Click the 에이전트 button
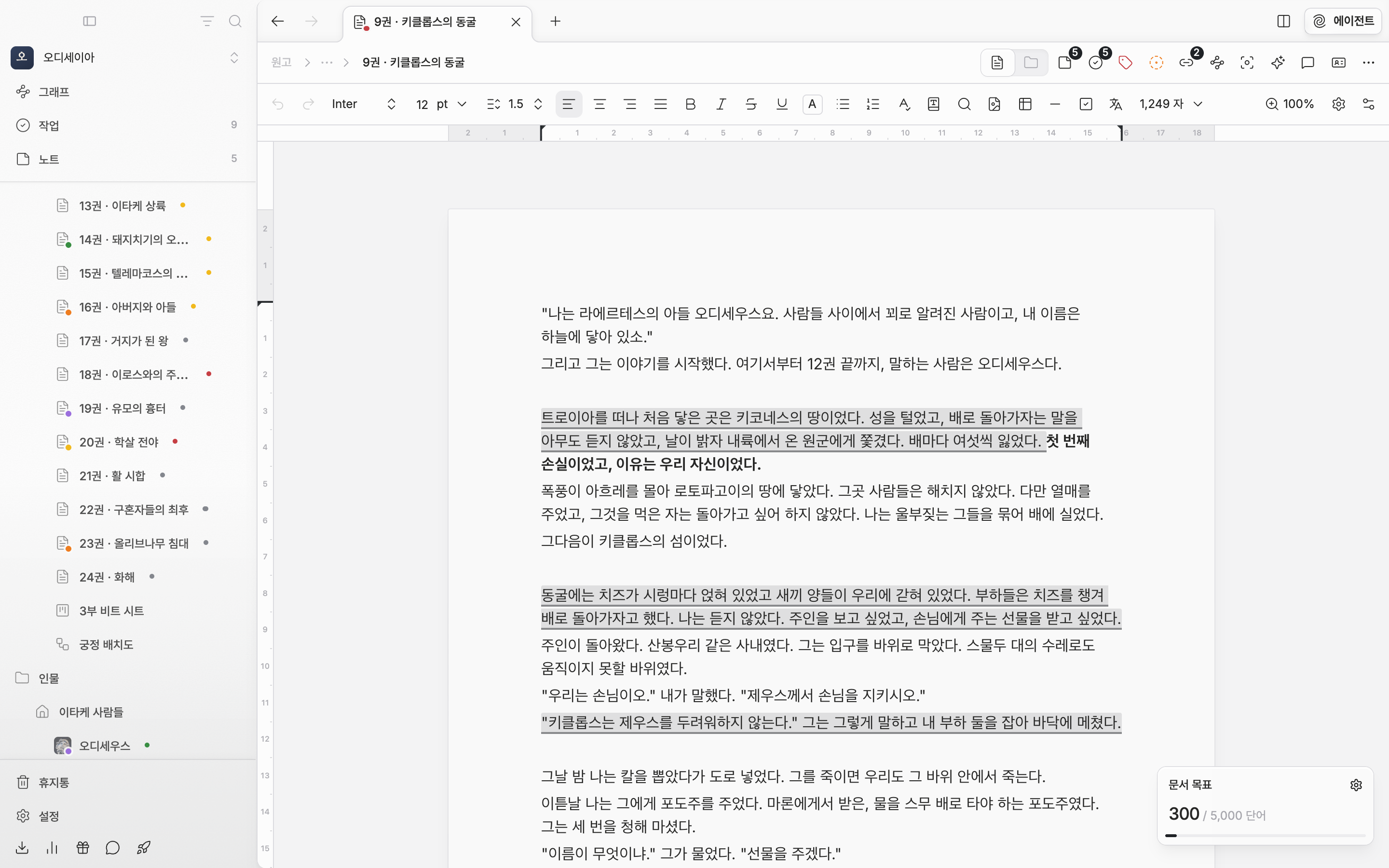The image size is (1389, 868). pyautogui.click(x=1343, y=21)
